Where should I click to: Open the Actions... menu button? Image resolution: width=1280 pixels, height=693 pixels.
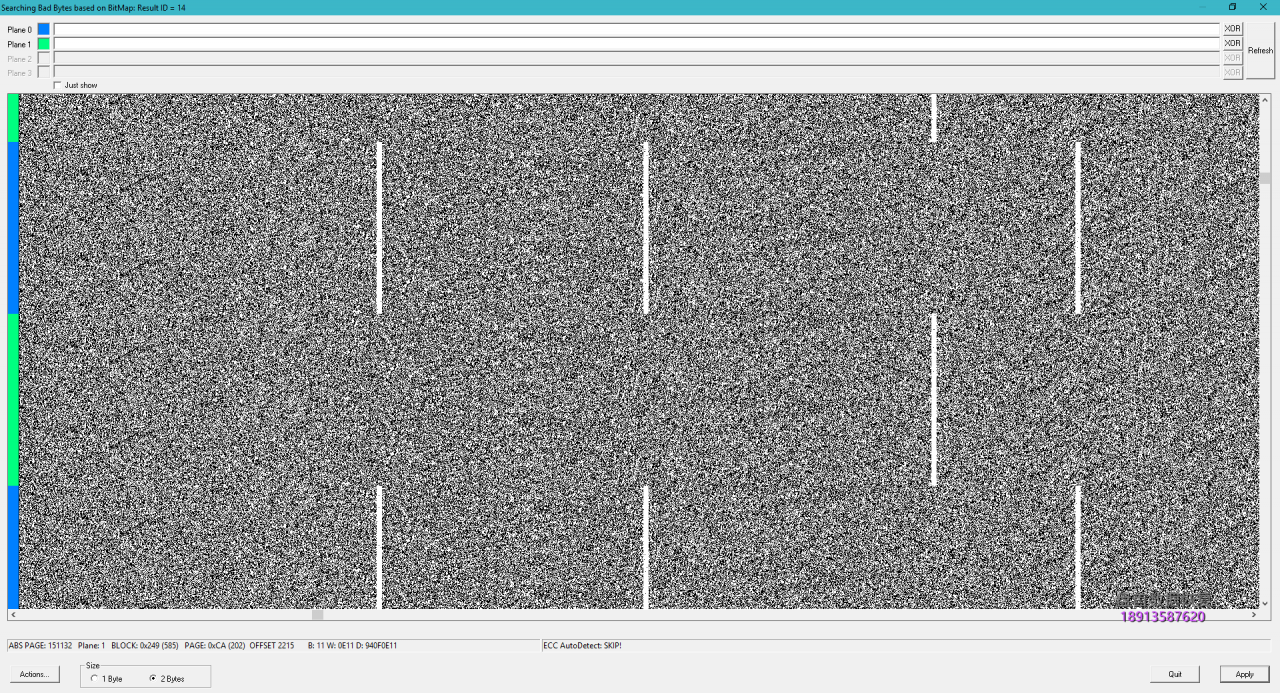[34, 674]
